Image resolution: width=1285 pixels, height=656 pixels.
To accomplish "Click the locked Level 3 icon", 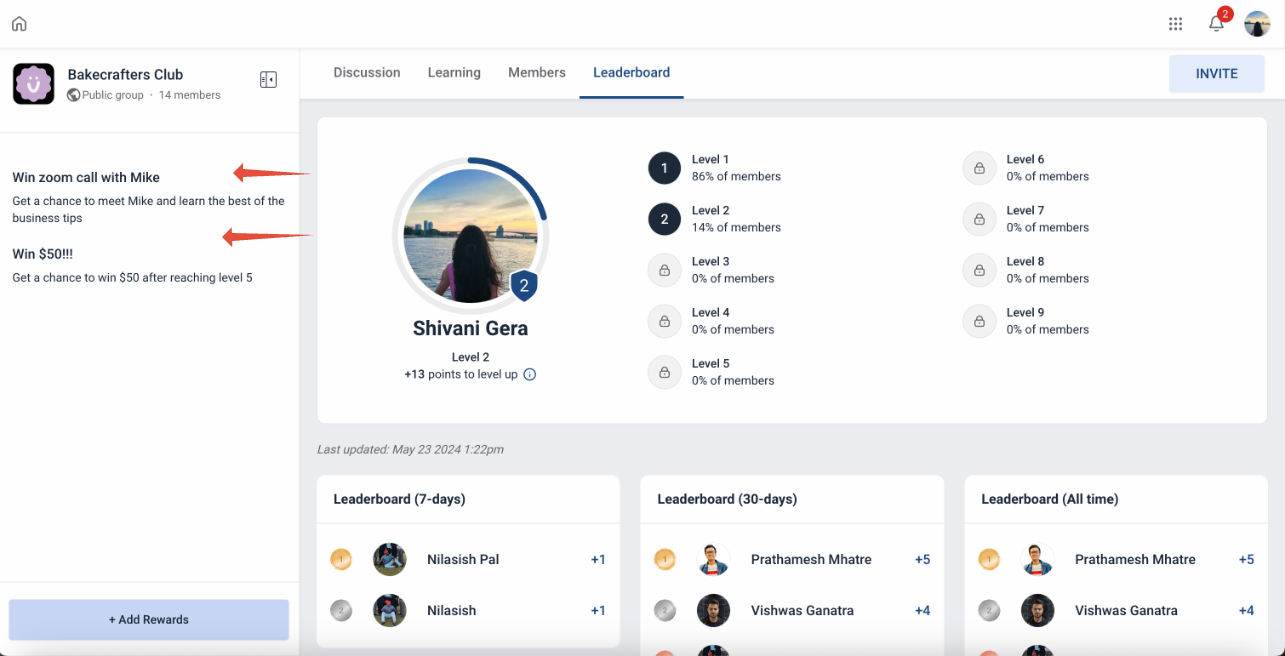I will 664,270.
